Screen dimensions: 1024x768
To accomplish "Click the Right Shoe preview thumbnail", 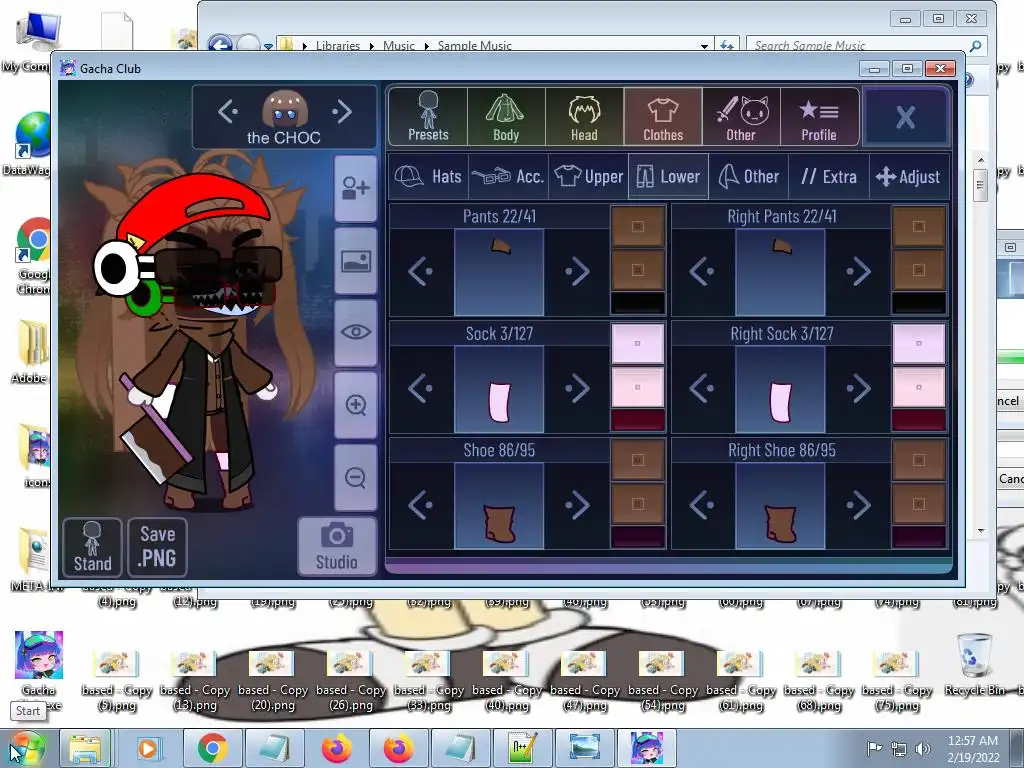I will point(780,505).
